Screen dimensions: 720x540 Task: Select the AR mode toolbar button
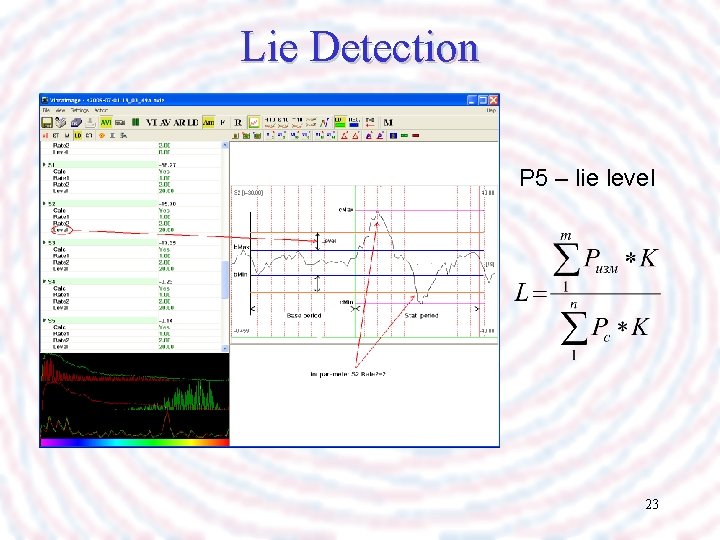pyautogui.click(x=179, y=122)
